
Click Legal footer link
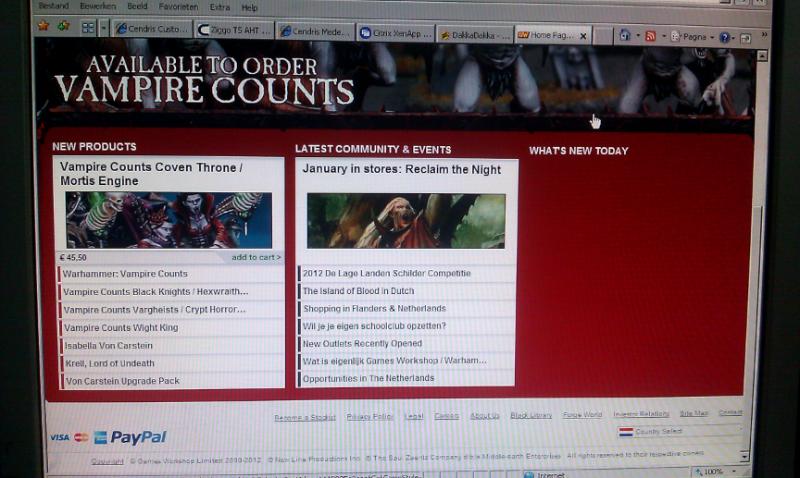coord(414,416)
